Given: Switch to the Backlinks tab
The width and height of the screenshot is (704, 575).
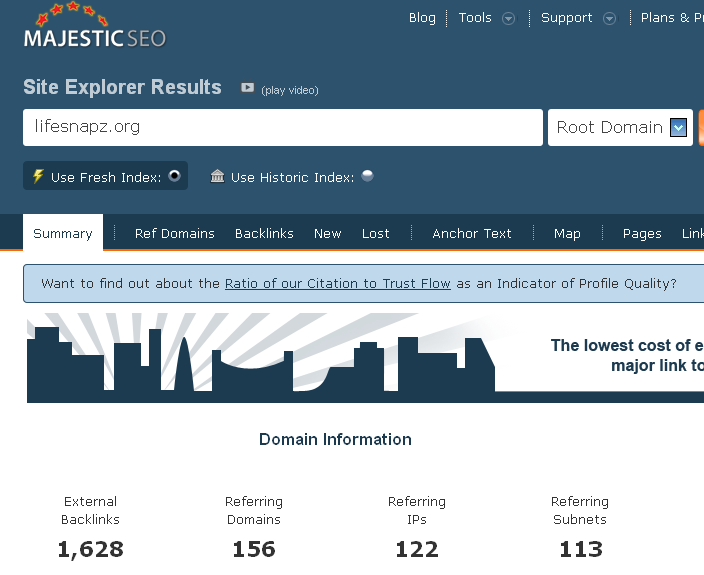Looking at the screenshot, I should 264,233.
